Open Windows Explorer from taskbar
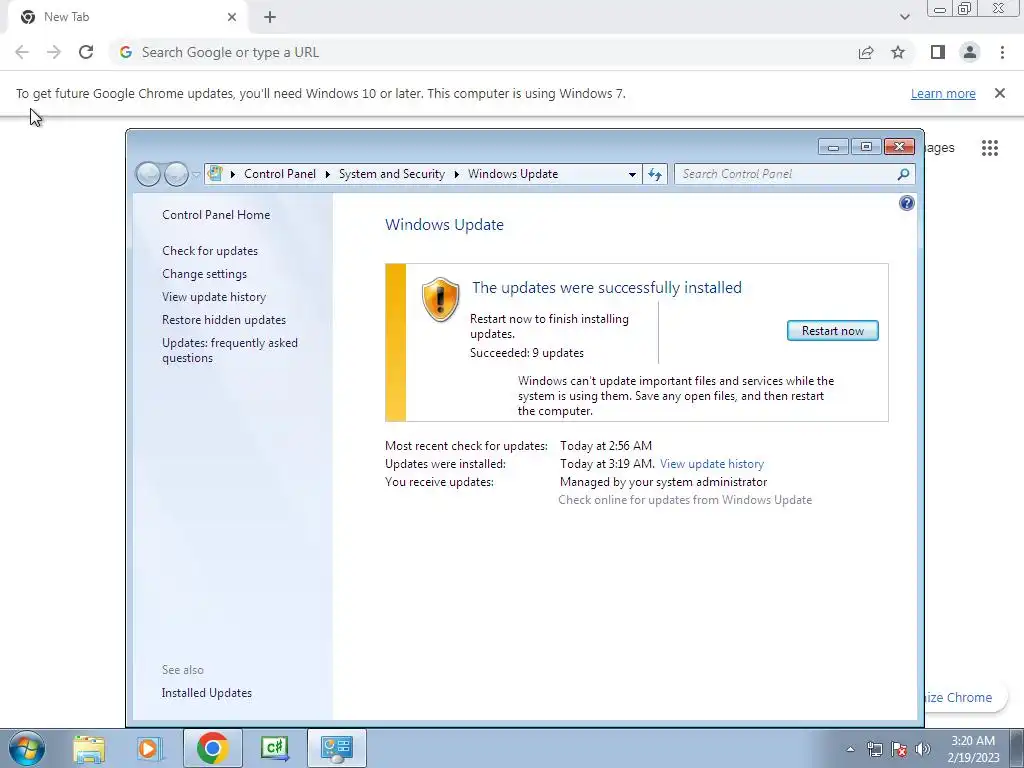Image resolution: width=1024 pixels, height=768 pixels. (x=89, y=748)
